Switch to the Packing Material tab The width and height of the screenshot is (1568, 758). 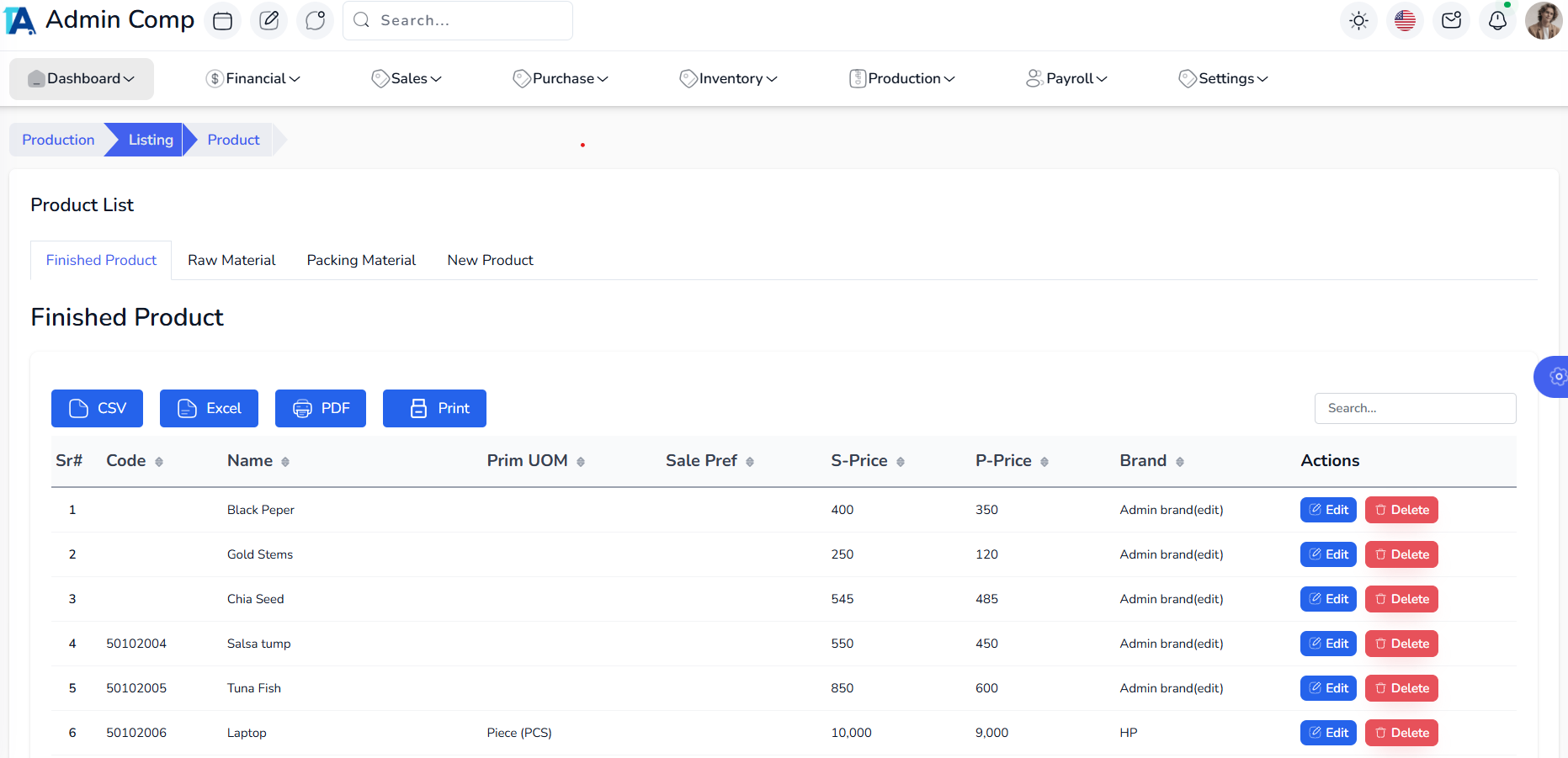tap(361, 261)
